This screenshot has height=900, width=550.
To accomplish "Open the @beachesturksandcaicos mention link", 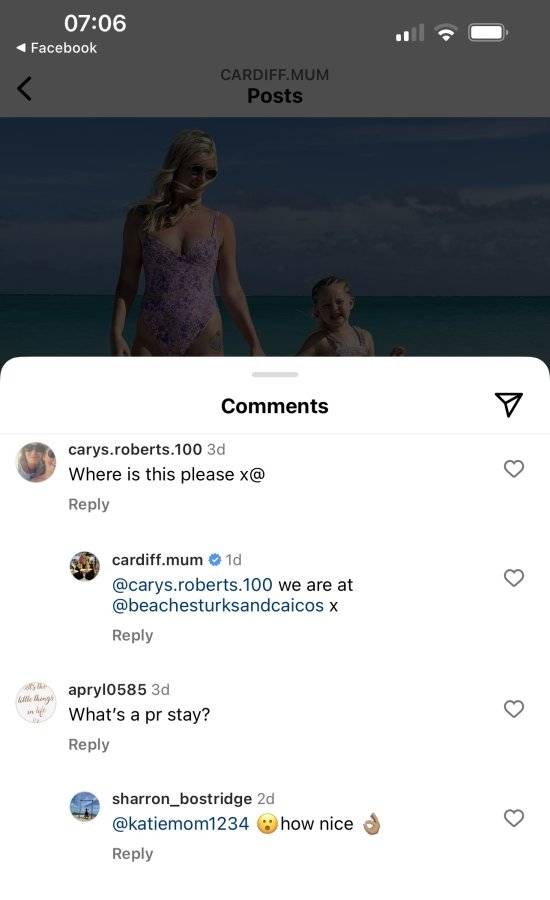I will (x=218, y=606).
